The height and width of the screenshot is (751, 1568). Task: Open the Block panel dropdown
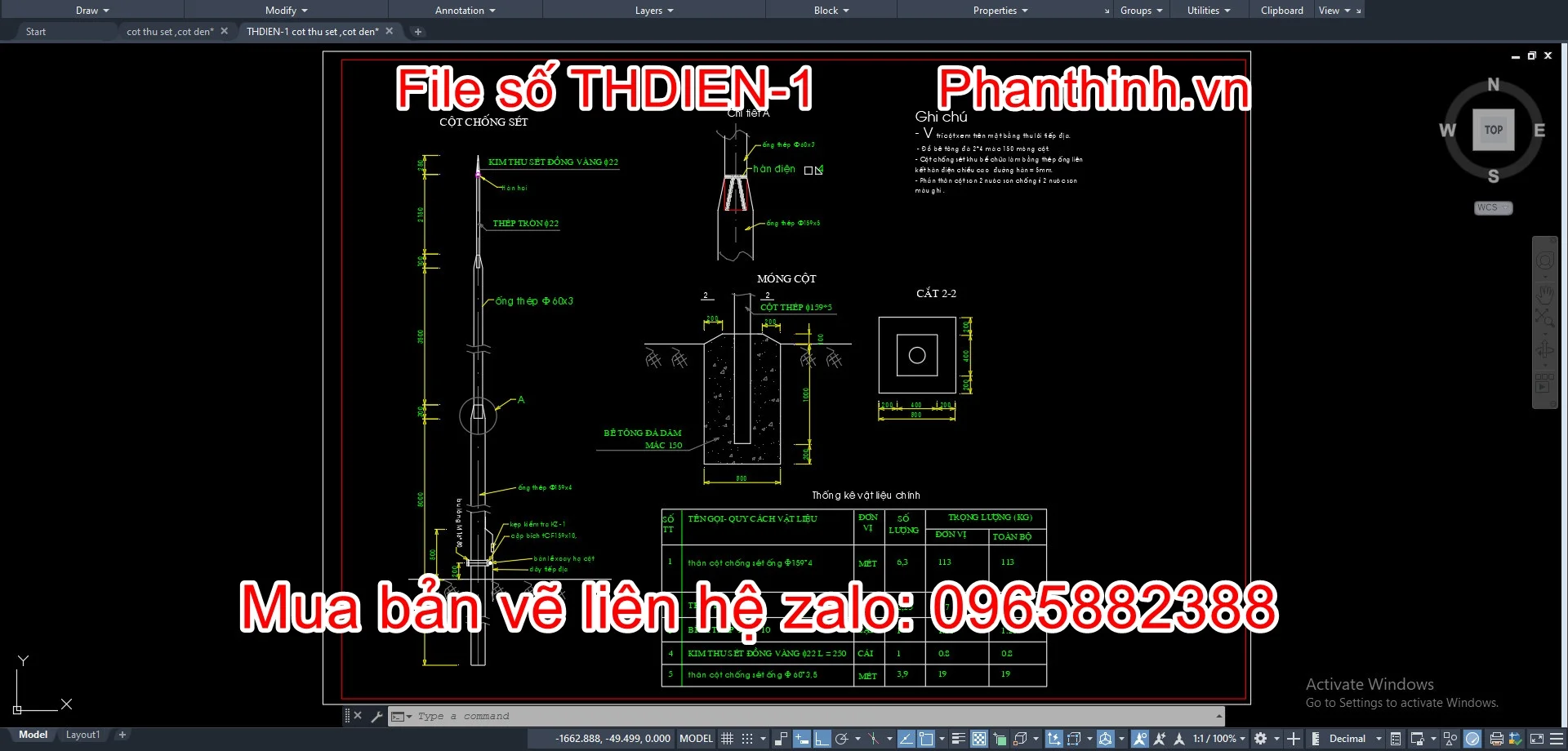[831, 11]
